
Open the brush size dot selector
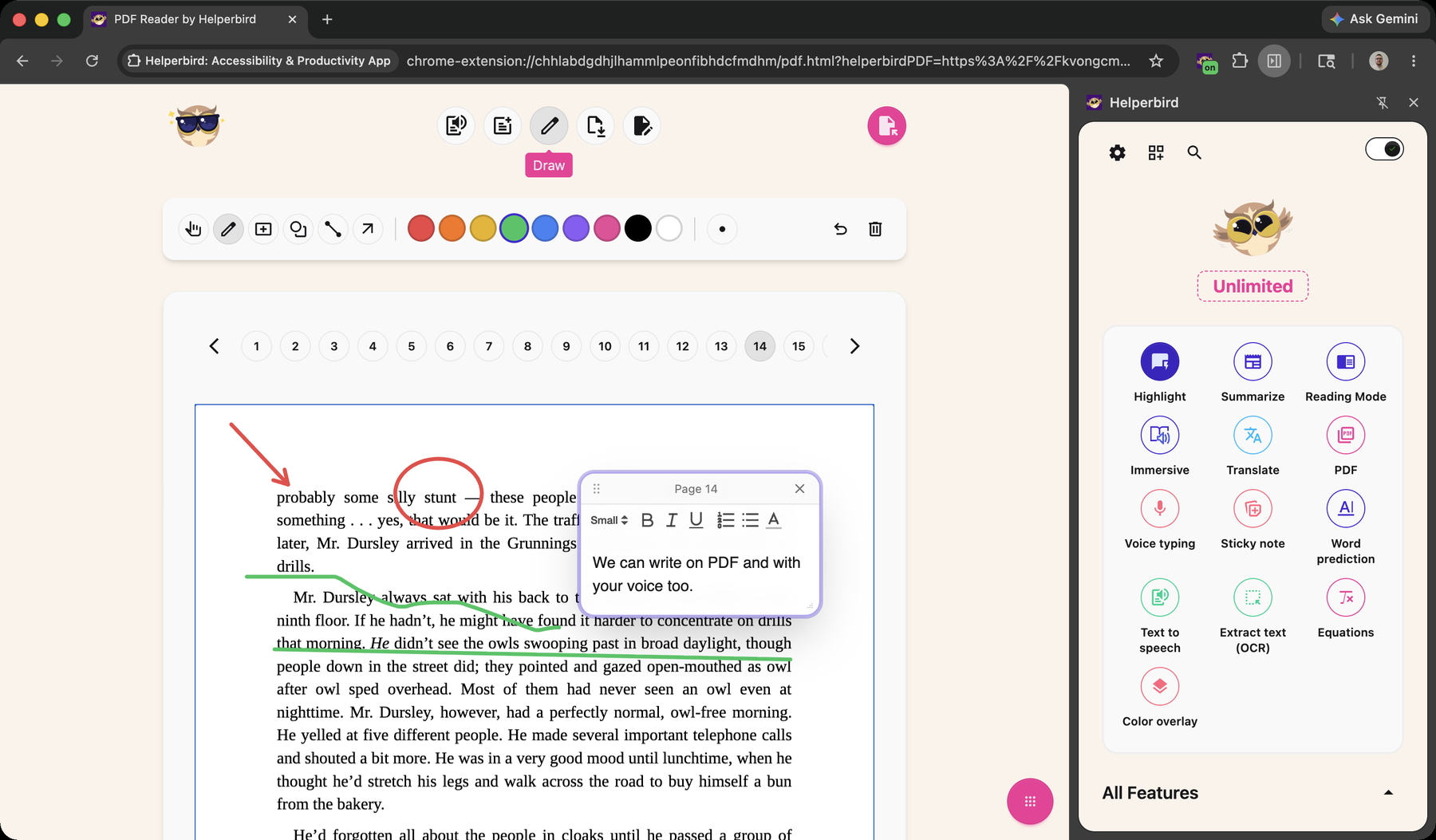click(x=722, y=229)
